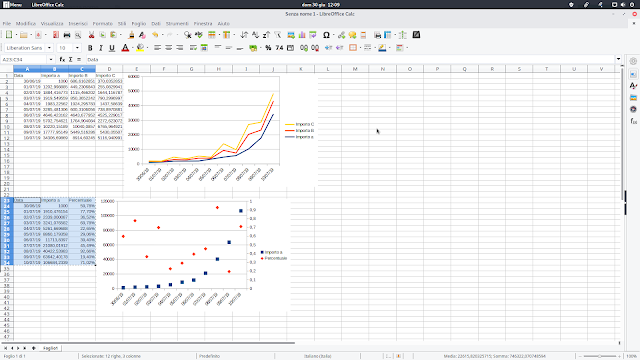Screen dimensions: 640x360
Task: Open Sidebar Properties deck
Action: click(633, 74)
